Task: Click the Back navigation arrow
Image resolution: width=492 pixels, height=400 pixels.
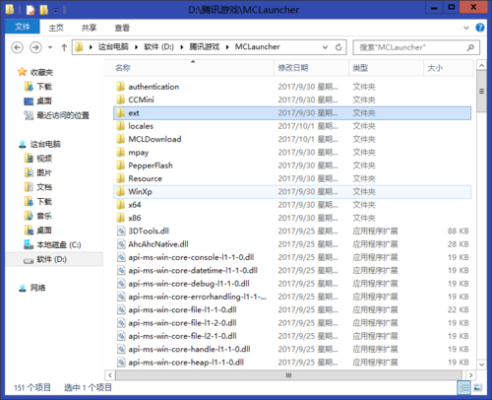Action: point(17,47)
